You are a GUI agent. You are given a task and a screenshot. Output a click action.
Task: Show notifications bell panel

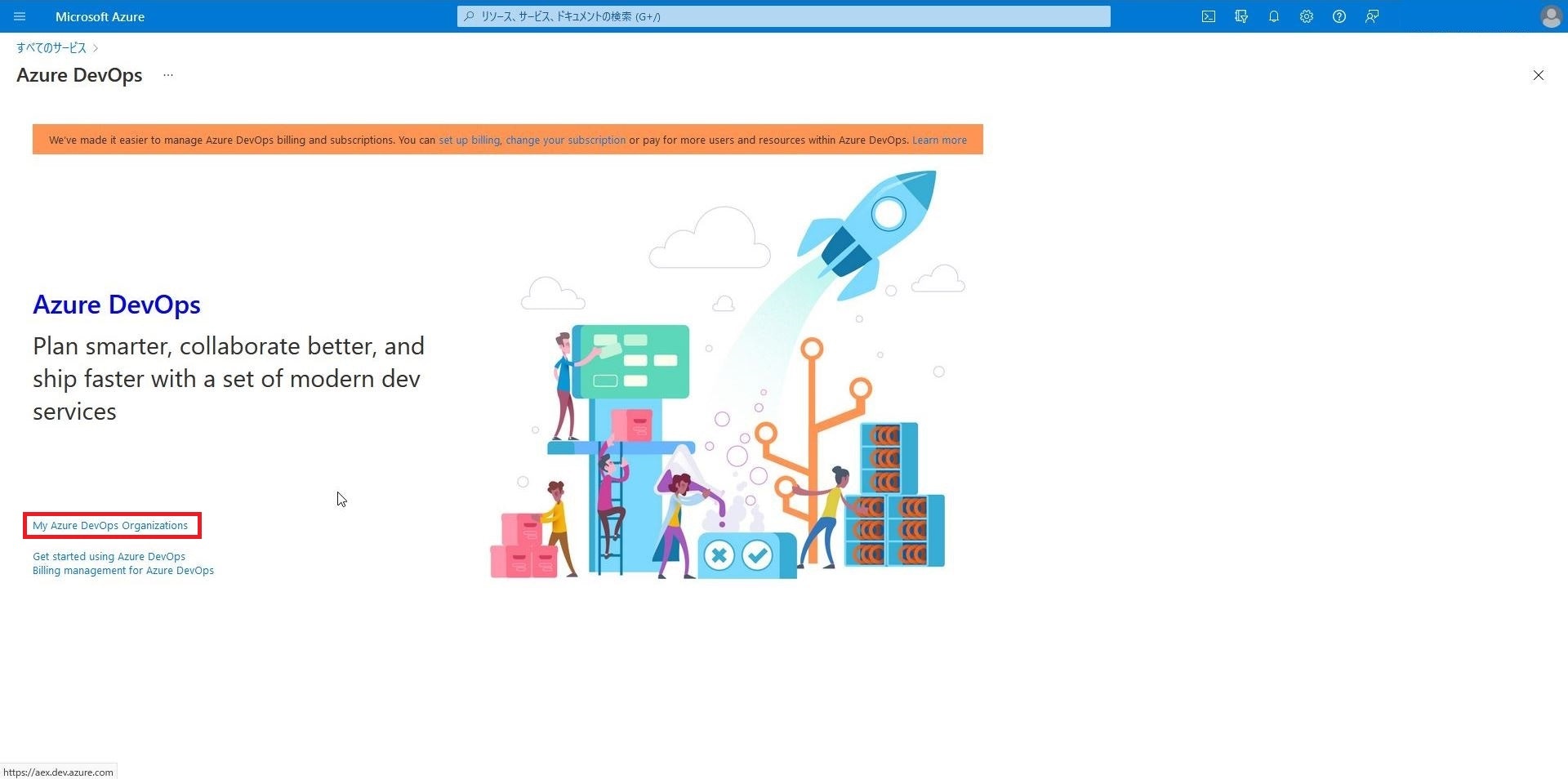[1274, 16]
